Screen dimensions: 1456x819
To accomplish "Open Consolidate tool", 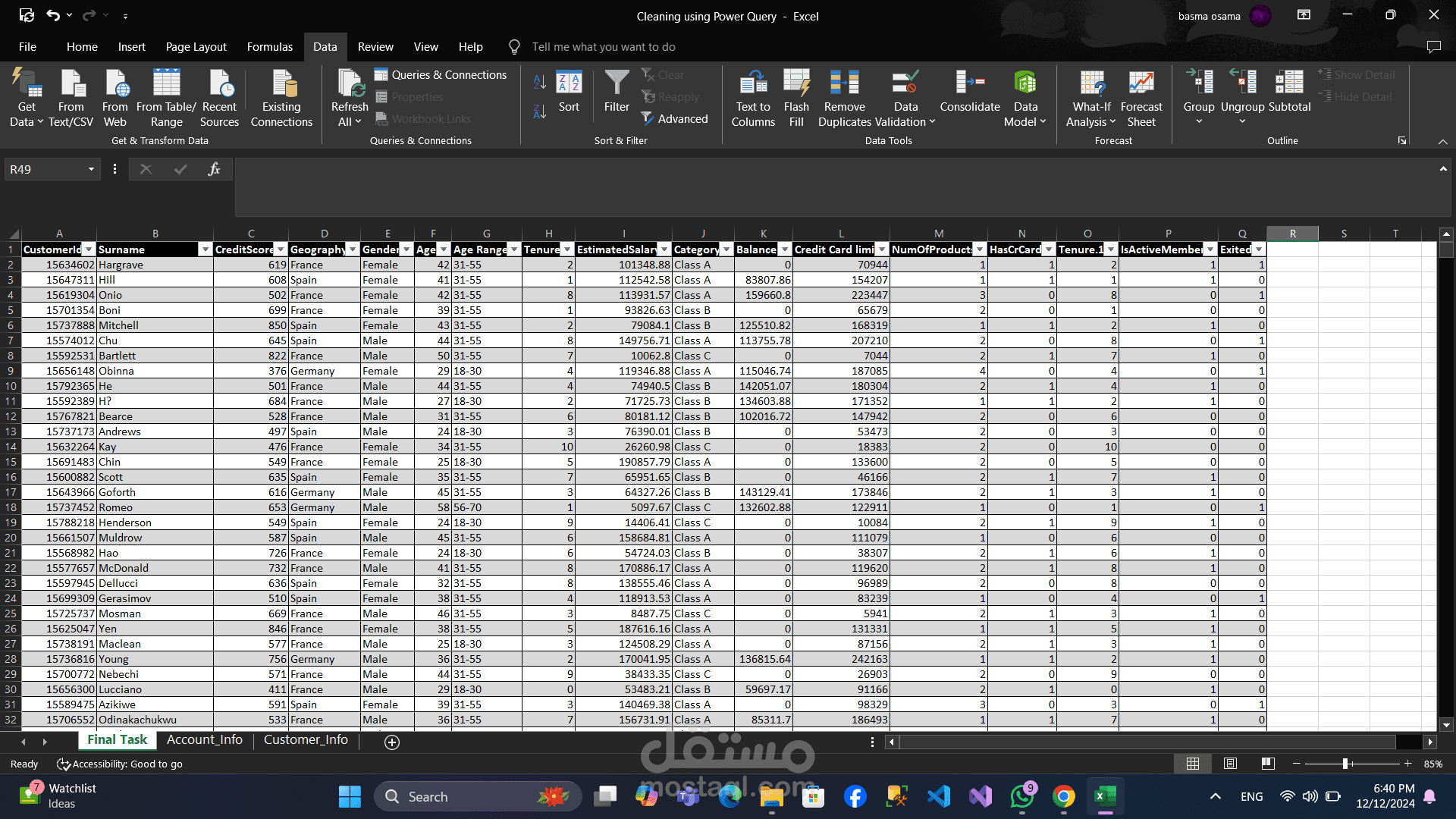I will point(970,93).
